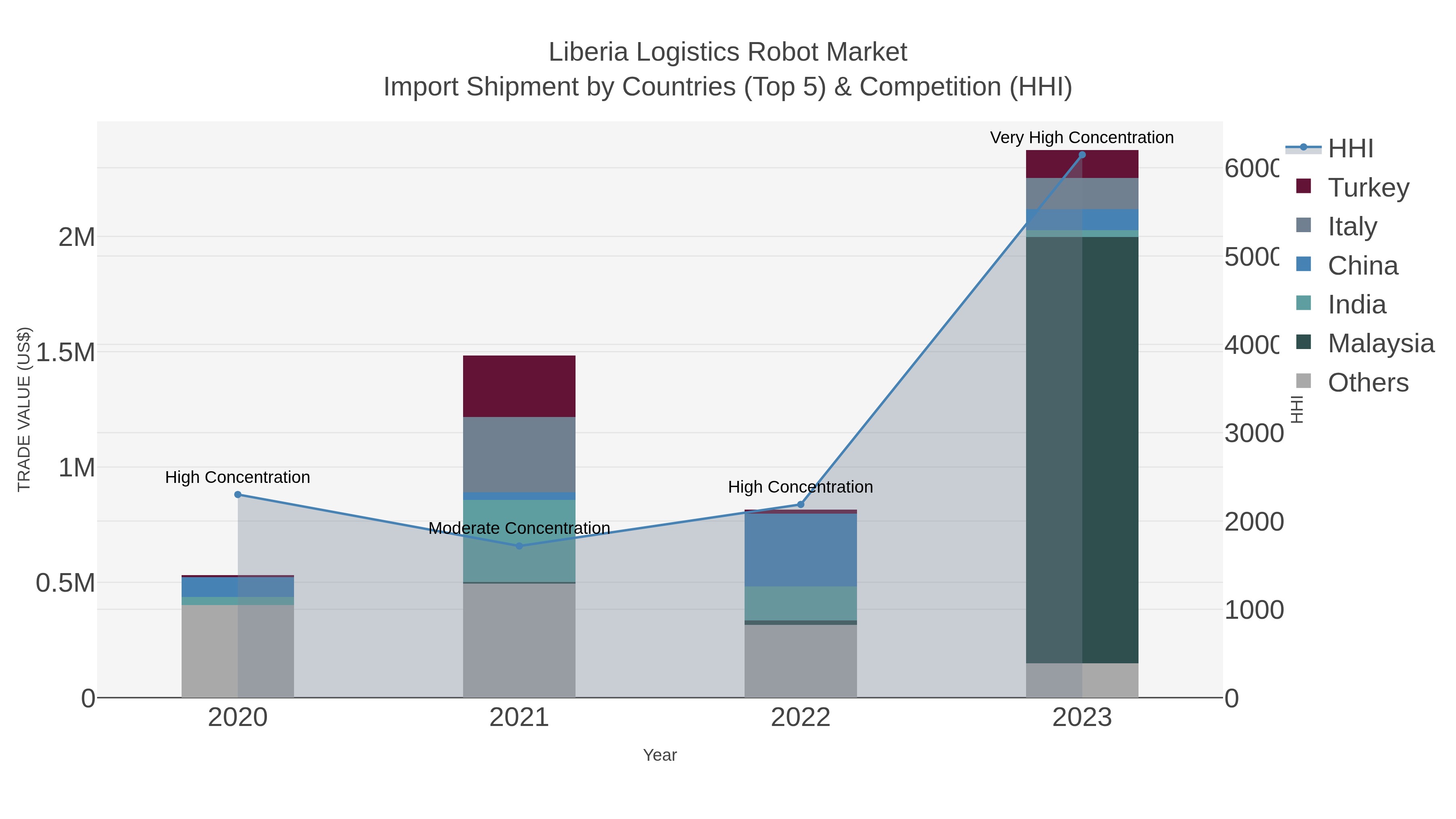Click the 2023 China bar segment
The width and height of the screenshot is (1456, 819).
[1082, 220]
